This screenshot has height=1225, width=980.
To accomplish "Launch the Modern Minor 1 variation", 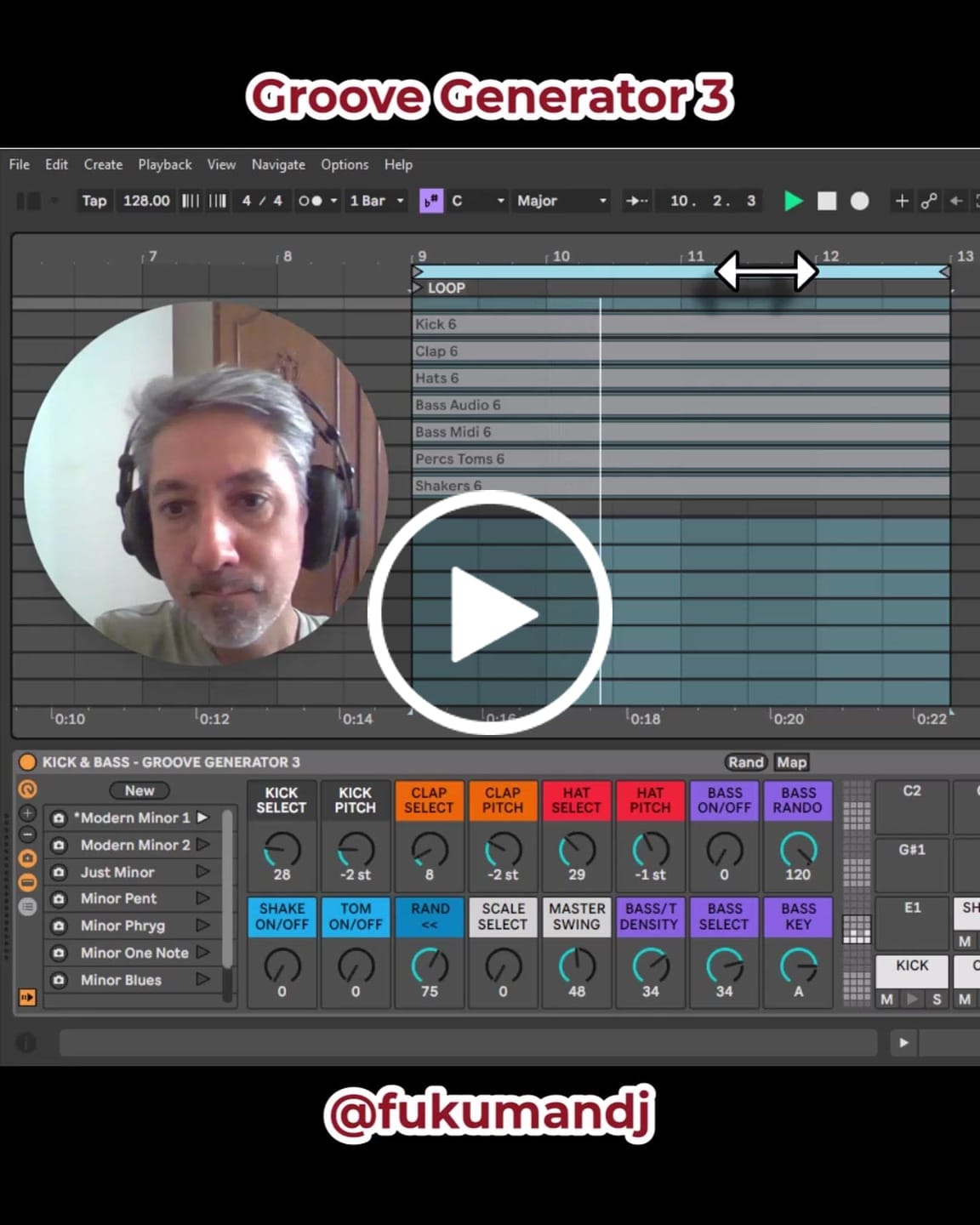I will pos(202,818).
